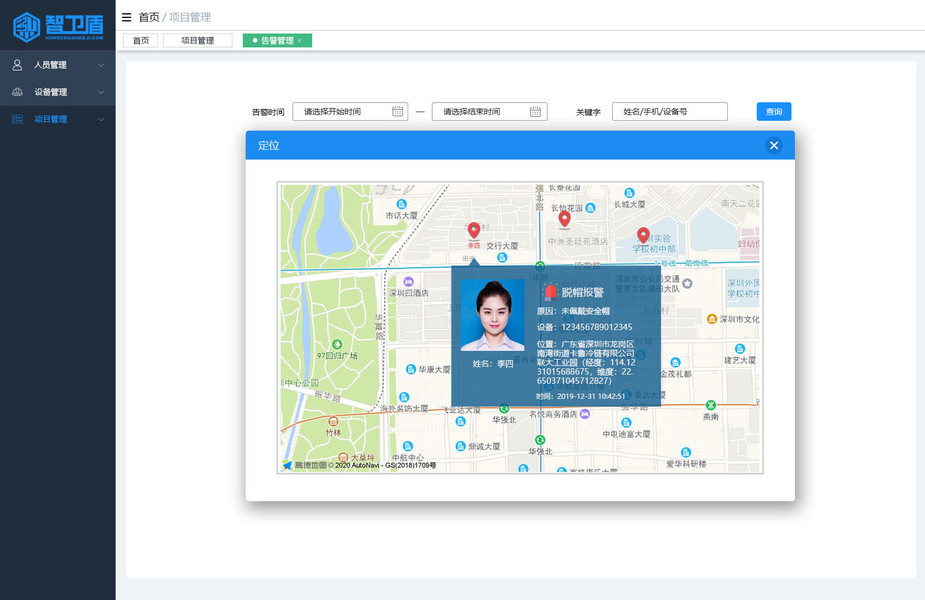Click the 项目管理 list icon
The image size is (925, 600).
click(17, 119)
